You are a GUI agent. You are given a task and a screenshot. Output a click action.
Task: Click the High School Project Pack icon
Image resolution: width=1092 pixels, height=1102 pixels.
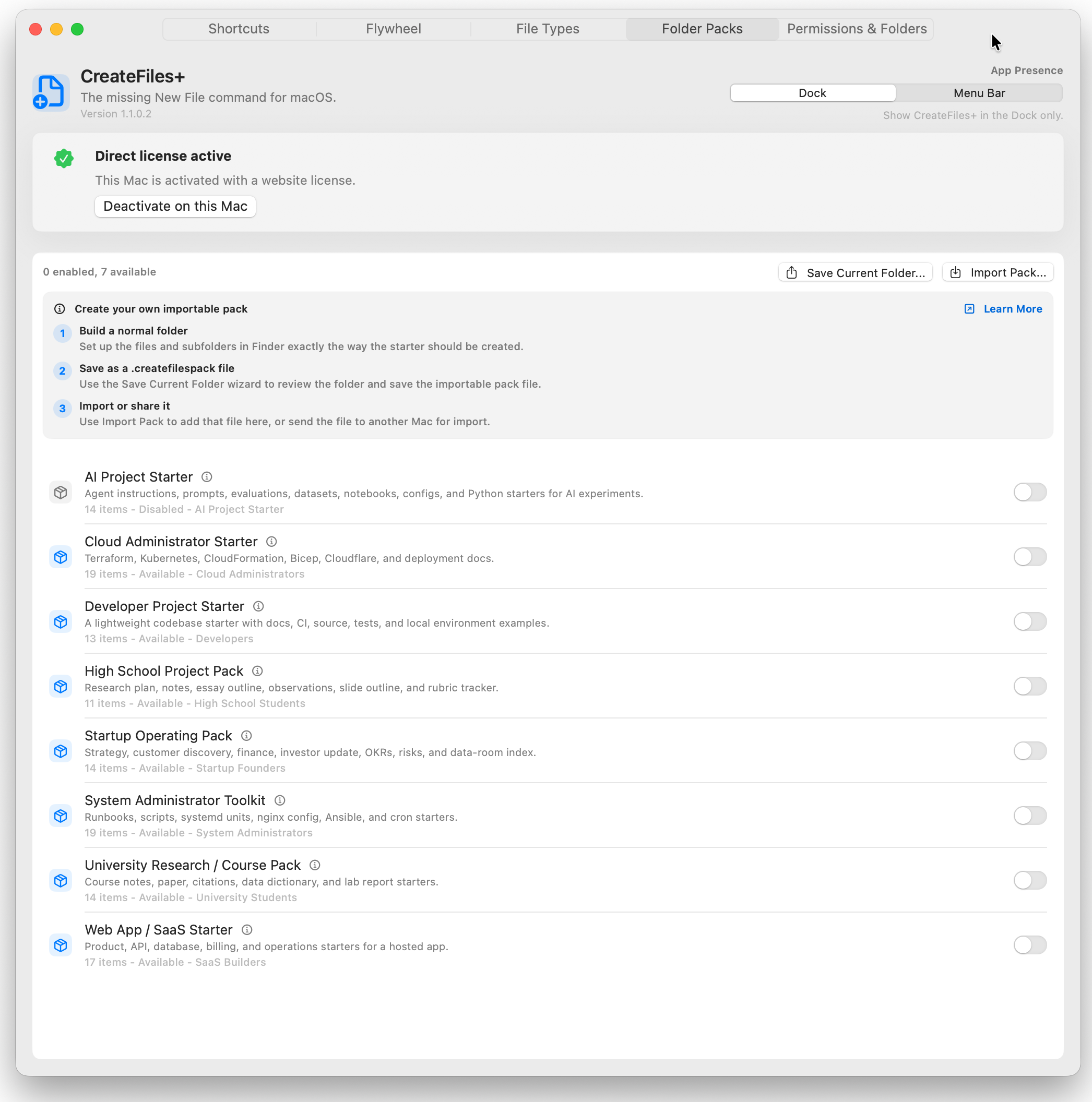[61, 687]
